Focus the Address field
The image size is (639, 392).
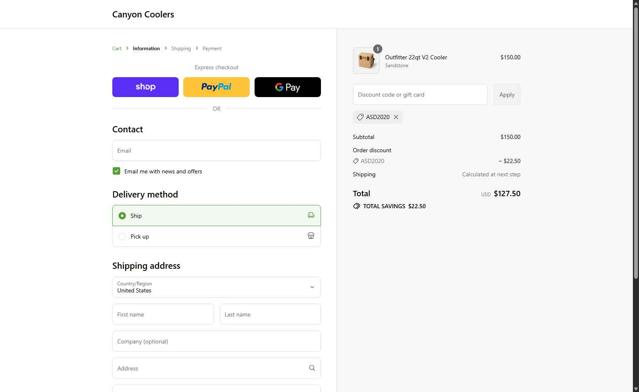pos(216,368)
